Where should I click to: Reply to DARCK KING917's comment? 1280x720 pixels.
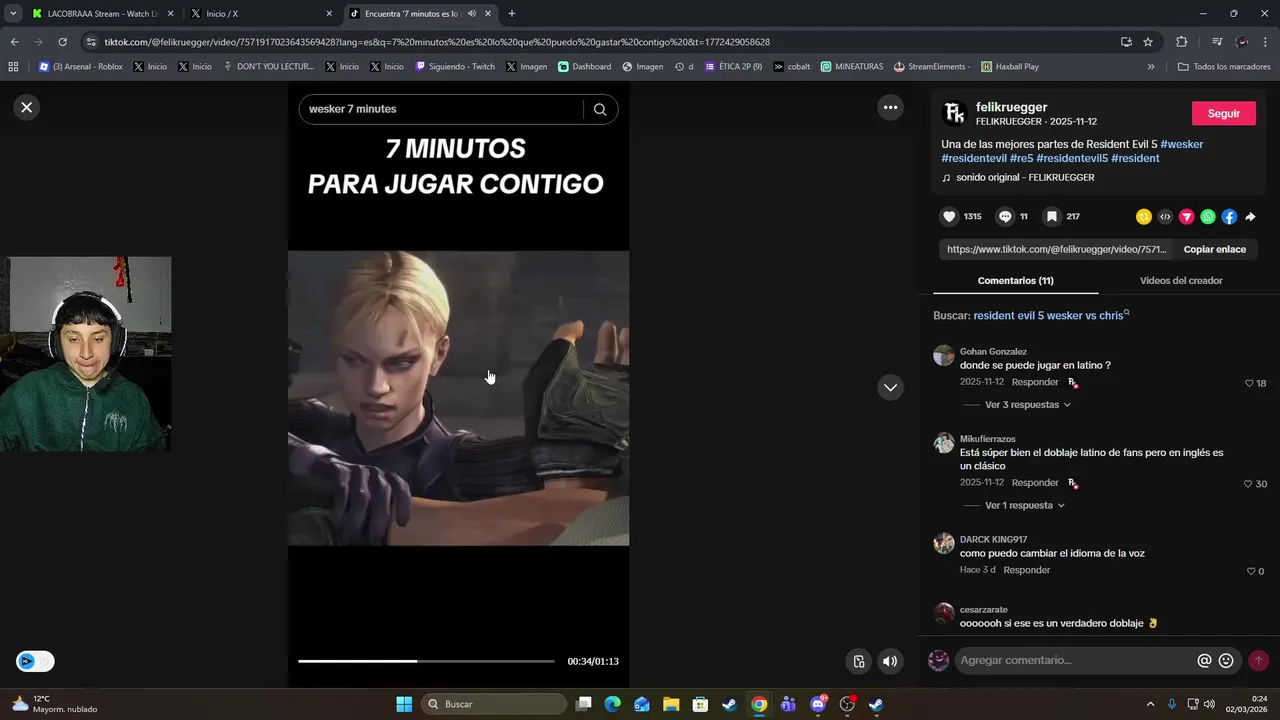point(1027,570)
